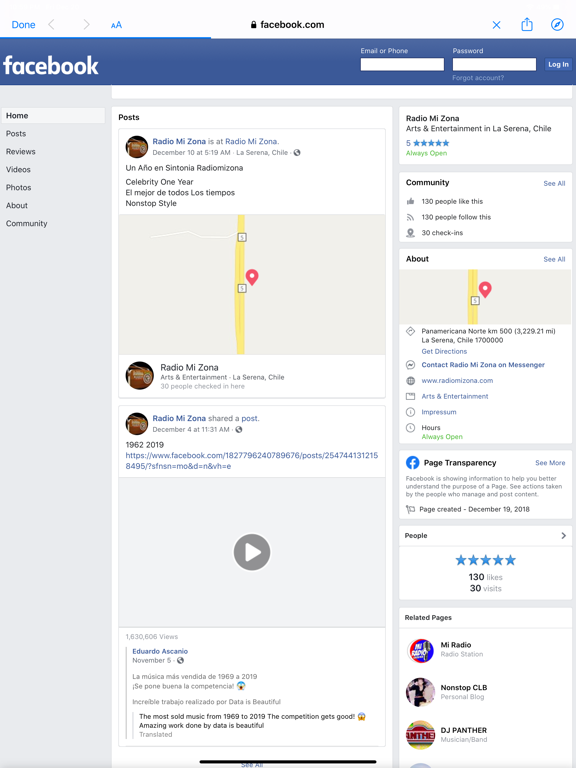Click info icon beside Impressum
Screen dimensions: 576x768
[410, 412]
